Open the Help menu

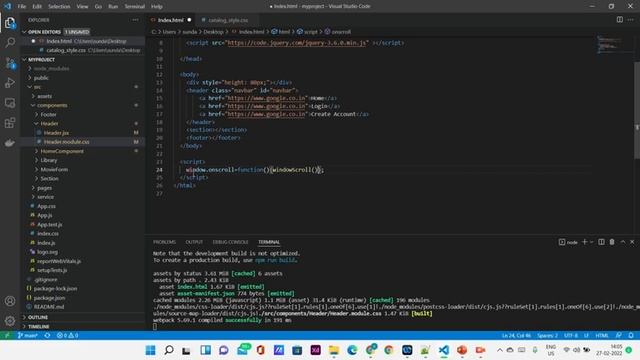(157, 7)
